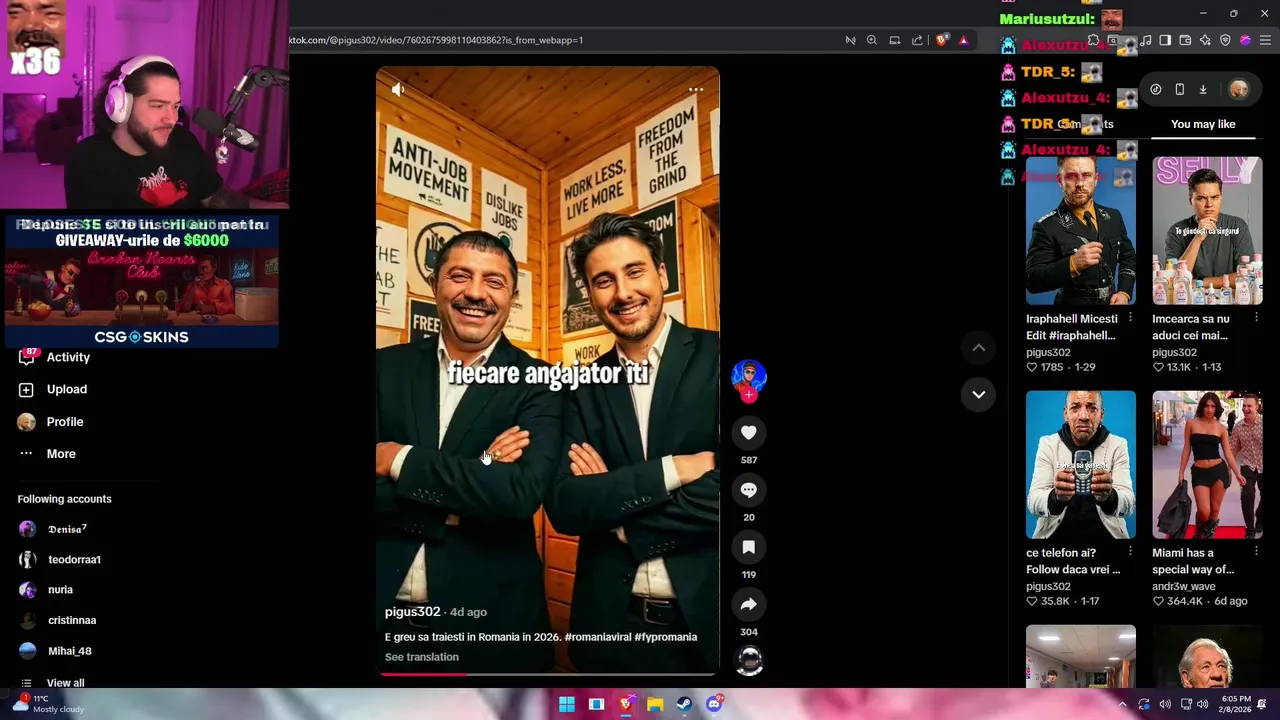1280x720 pixels.
Task: Open Imcearca sa nu aduci video thumbnail
Action: point(1207,230)
